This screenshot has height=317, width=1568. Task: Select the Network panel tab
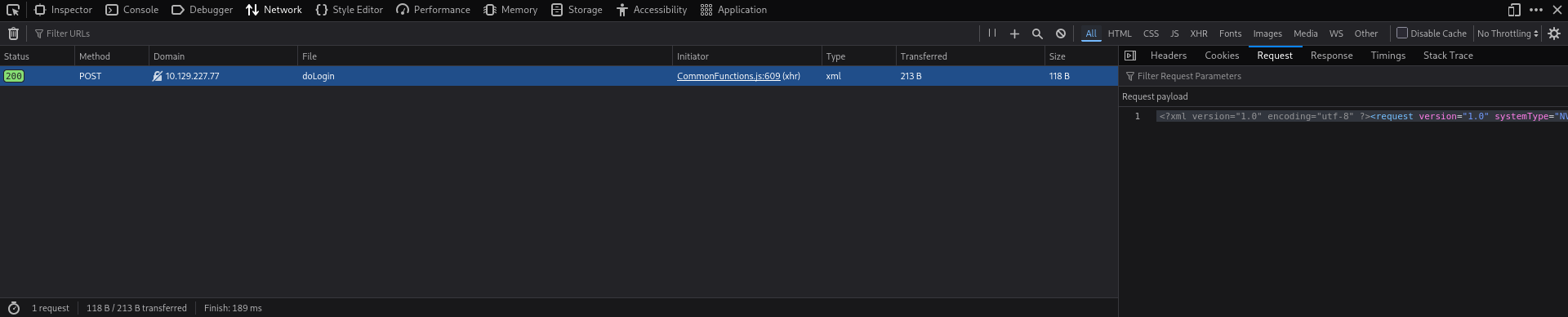pos(274,10)
